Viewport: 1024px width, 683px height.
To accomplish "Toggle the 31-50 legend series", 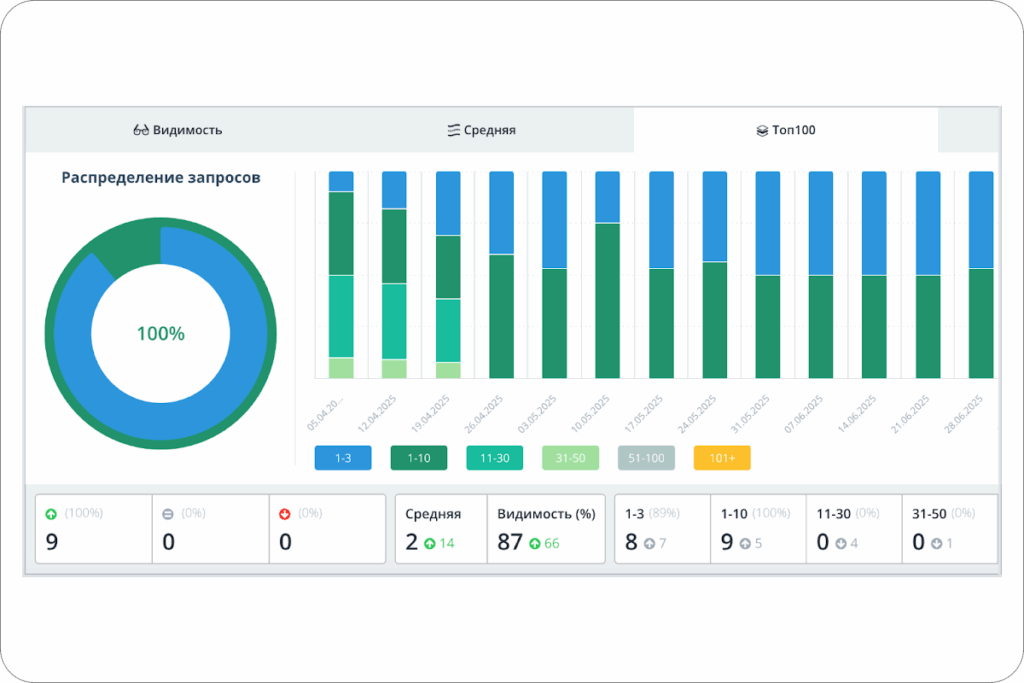I will pyautogui.click(x=570, y=458).
